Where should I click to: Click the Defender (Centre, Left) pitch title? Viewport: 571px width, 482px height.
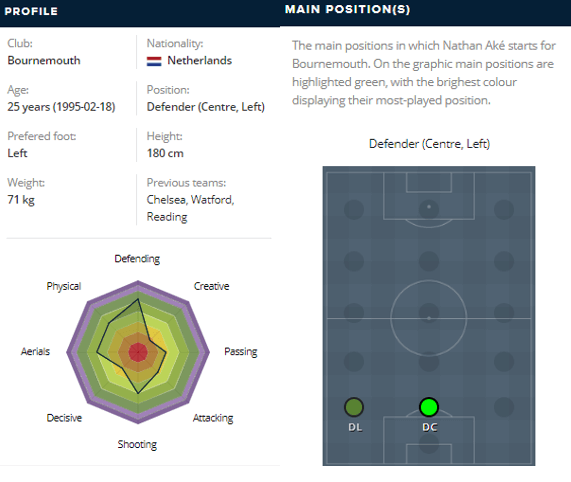point(429,144)
